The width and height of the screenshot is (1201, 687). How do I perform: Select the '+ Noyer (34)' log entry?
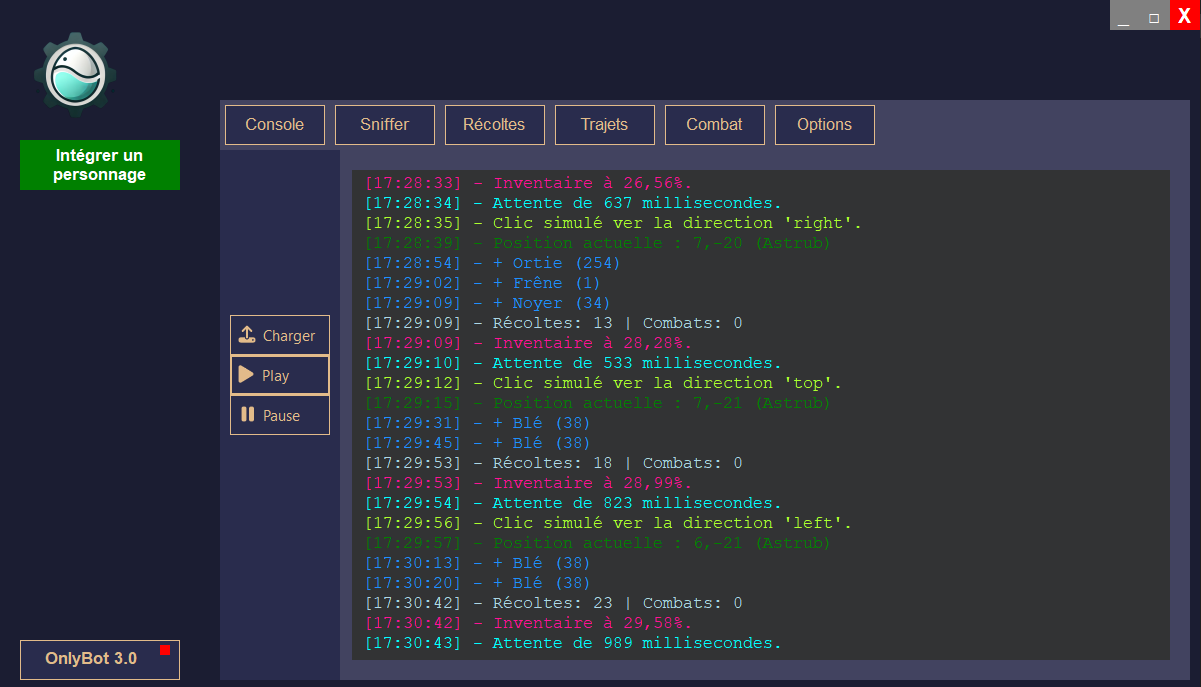[x=488, y=303]
